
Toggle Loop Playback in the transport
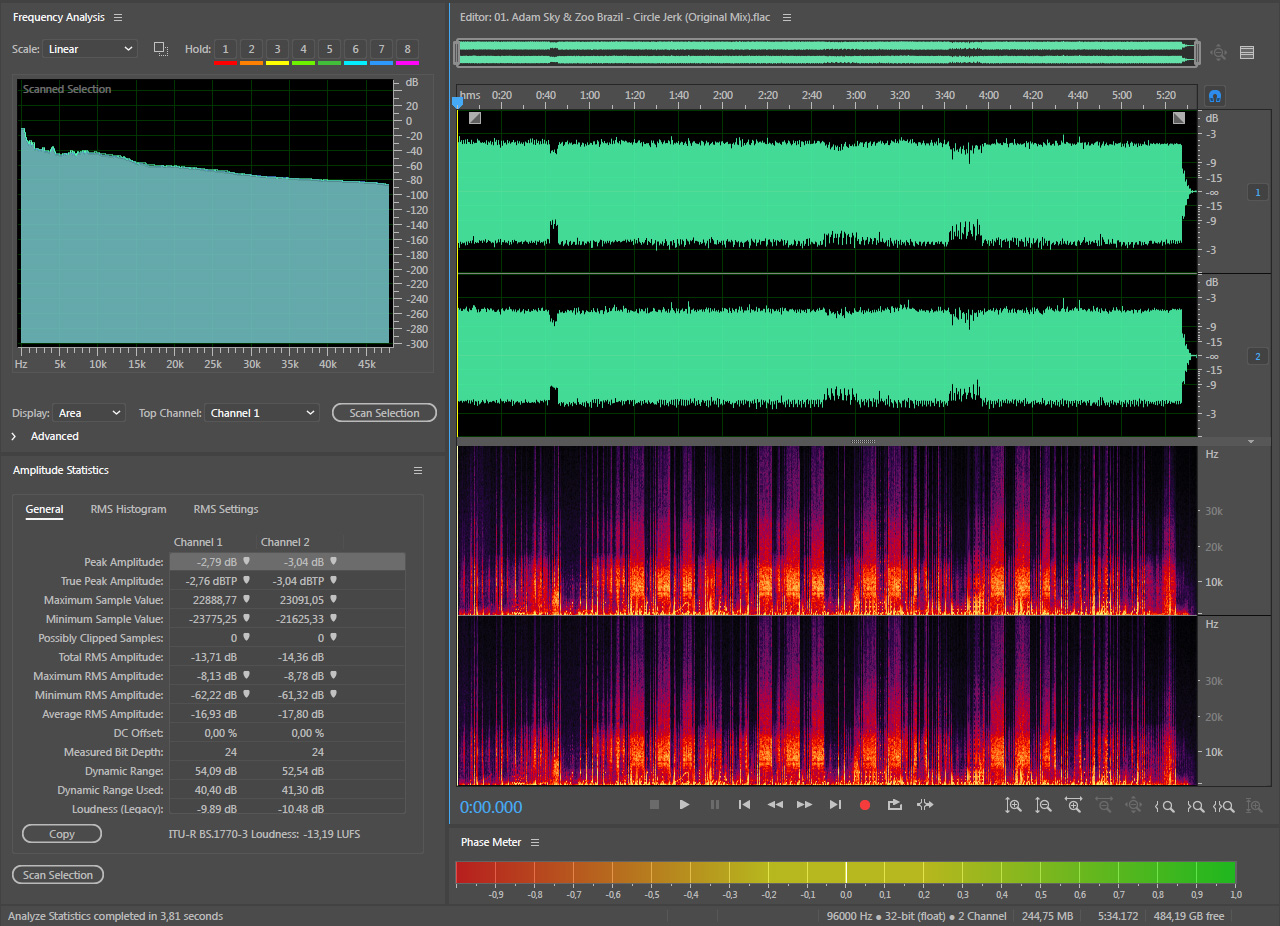coord(895,805)
